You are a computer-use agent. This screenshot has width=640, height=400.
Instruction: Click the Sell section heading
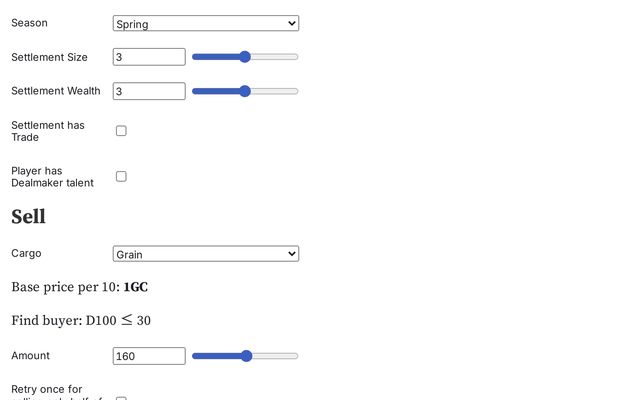pos(28,216)
